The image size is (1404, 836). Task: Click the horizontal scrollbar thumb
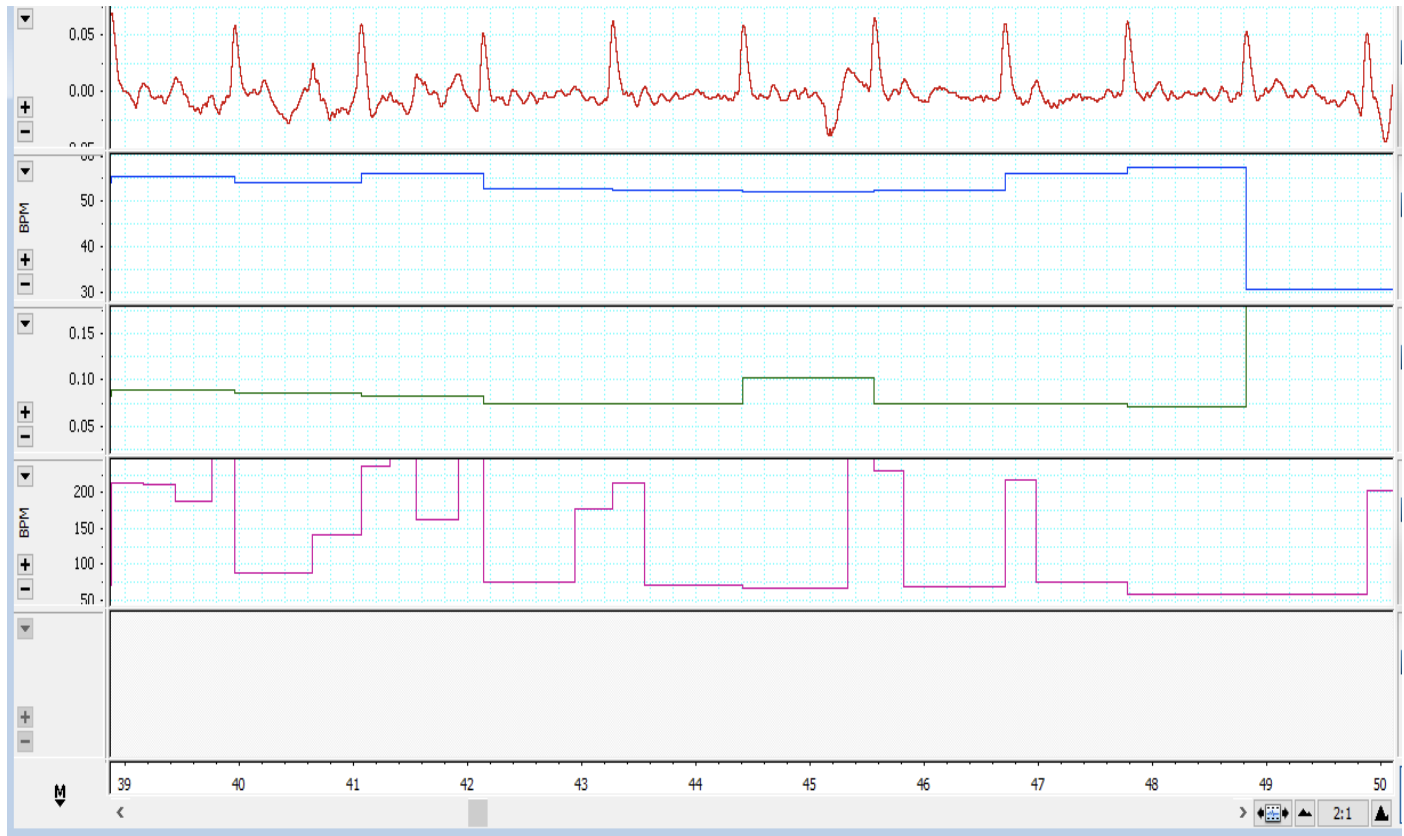(x=478, y=812)
